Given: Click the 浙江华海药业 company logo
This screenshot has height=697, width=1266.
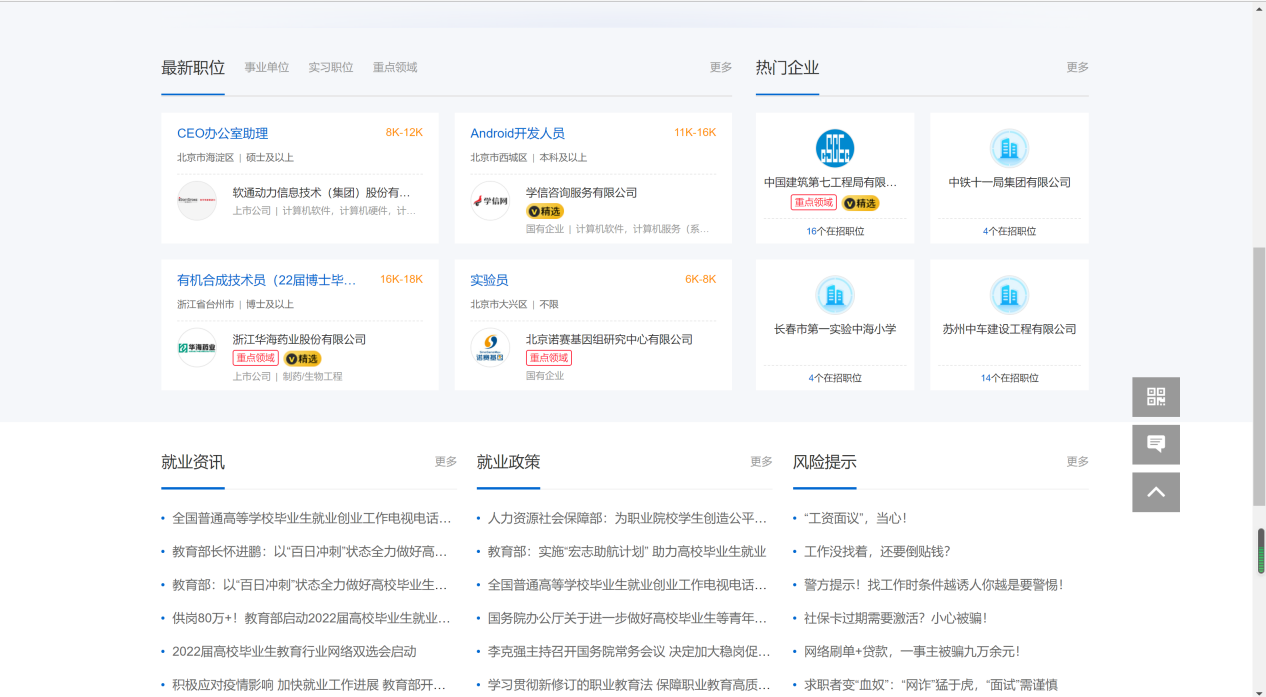Looking at the screenshot, I should (x=197, y=348).
